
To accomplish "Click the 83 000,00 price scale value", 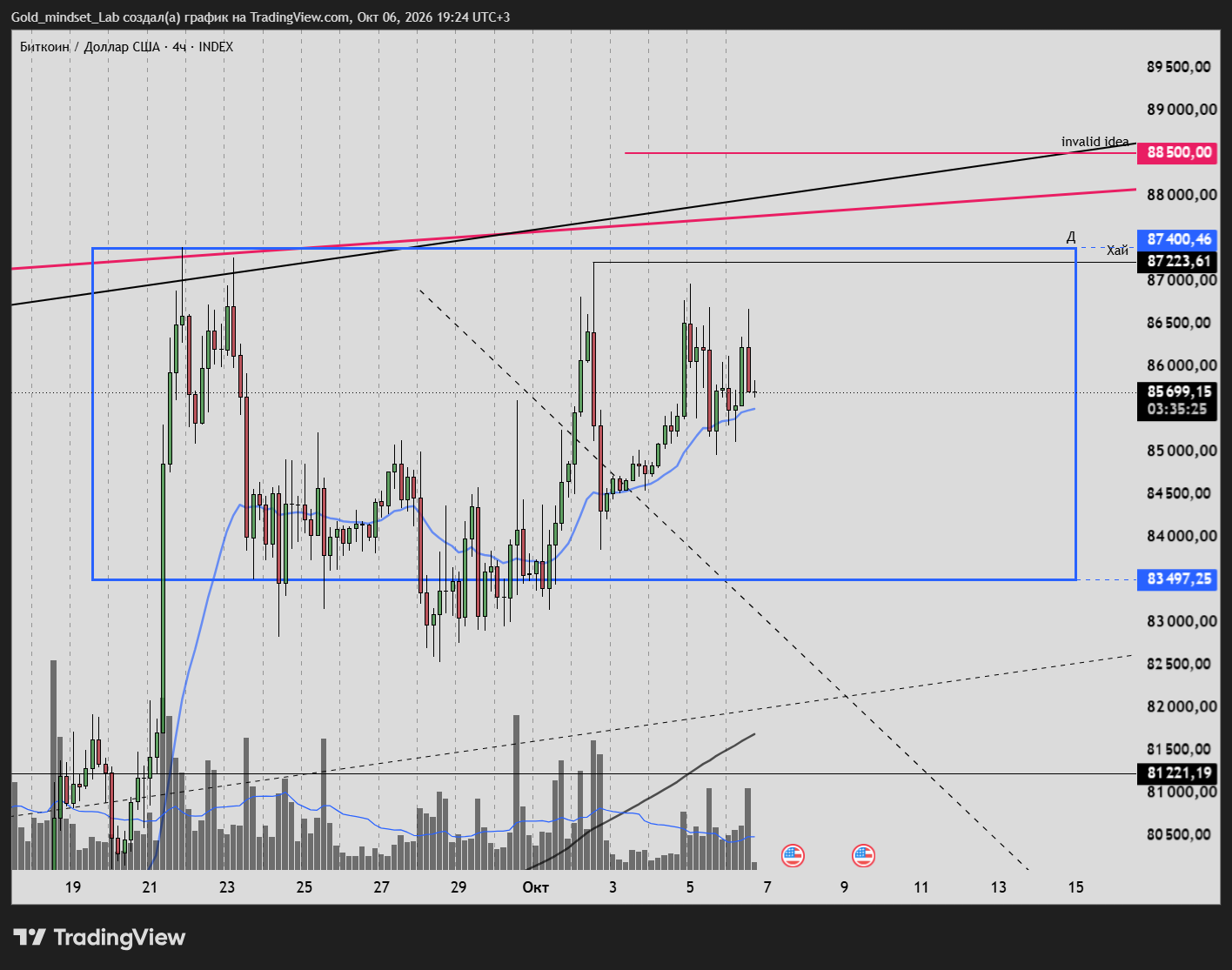I will coord(1182,621).
